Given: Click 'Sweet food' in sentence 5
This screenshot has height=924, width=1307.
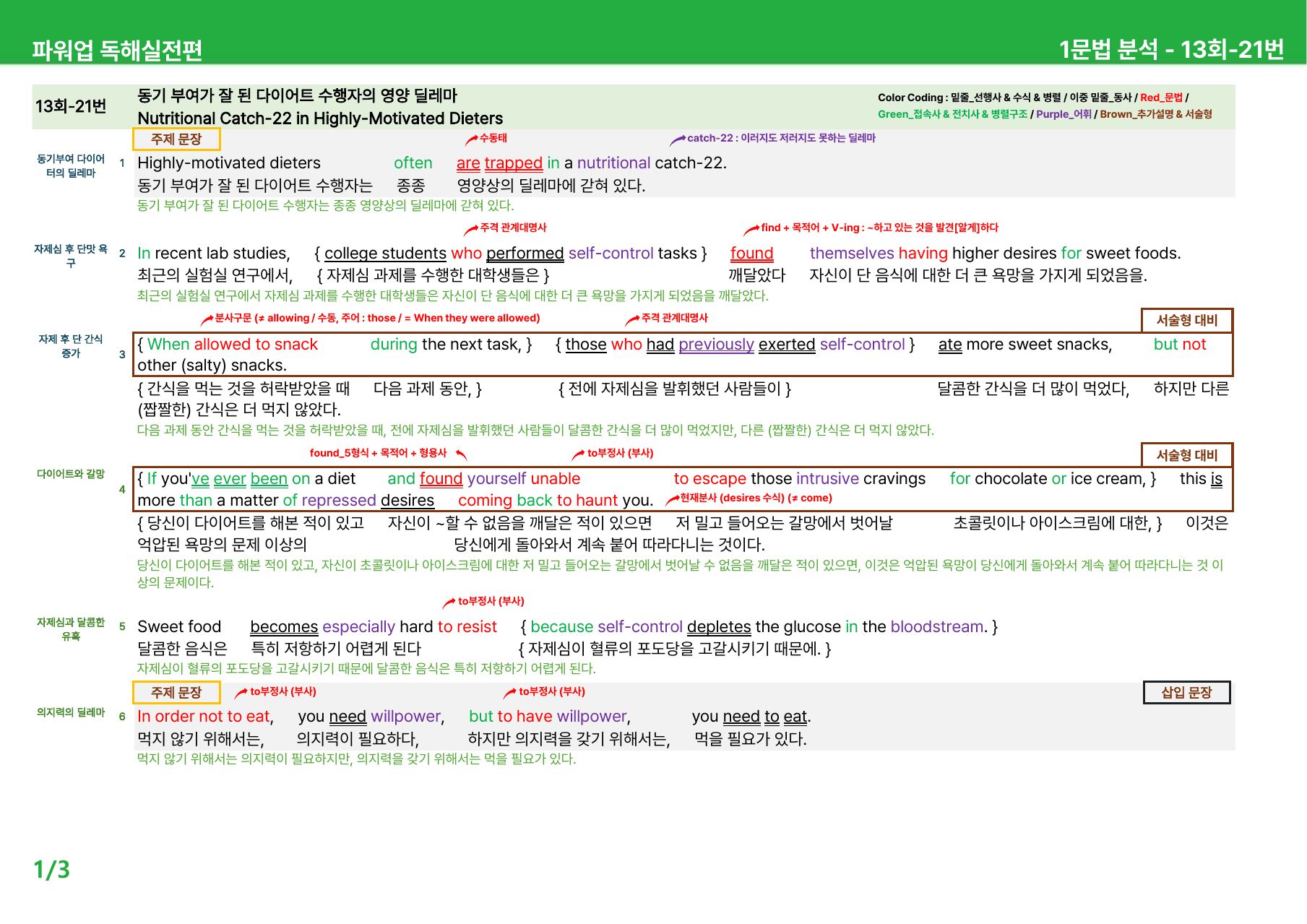Looking at the screenshot, I should pos(179,627).
